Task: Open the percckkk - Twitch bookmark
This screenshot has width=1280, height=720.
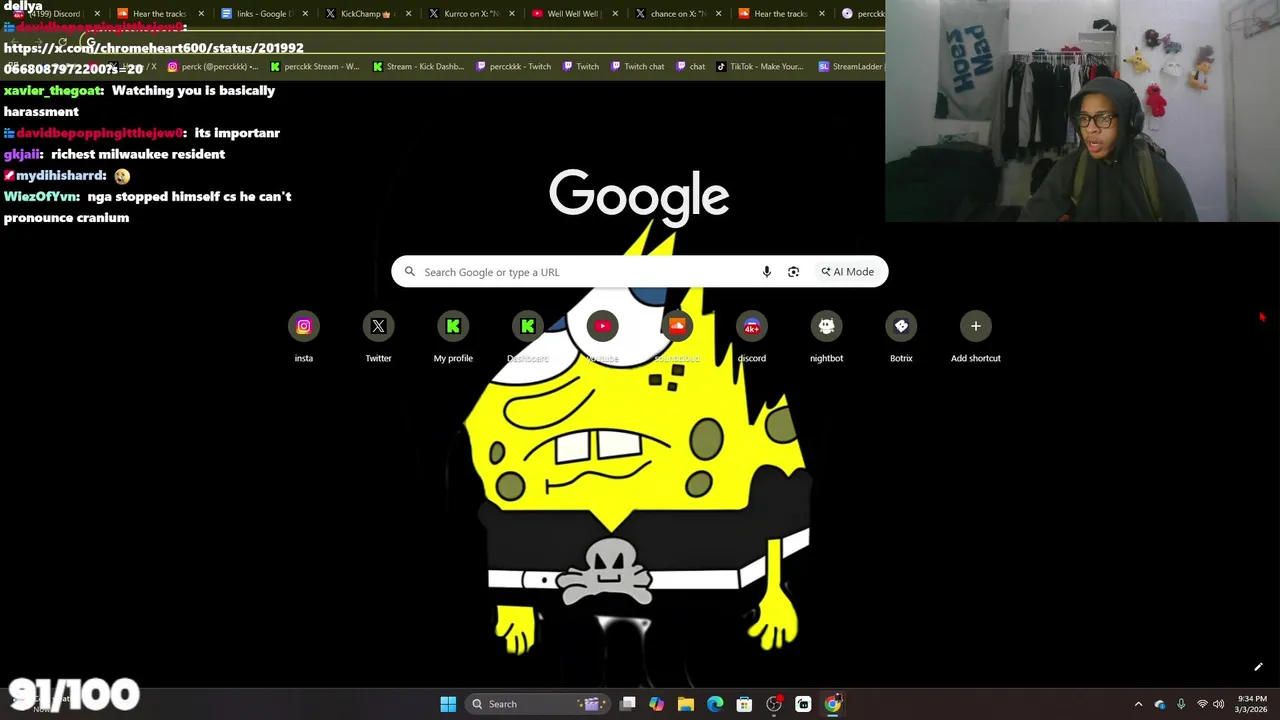Action: click(x=514, y=67)
